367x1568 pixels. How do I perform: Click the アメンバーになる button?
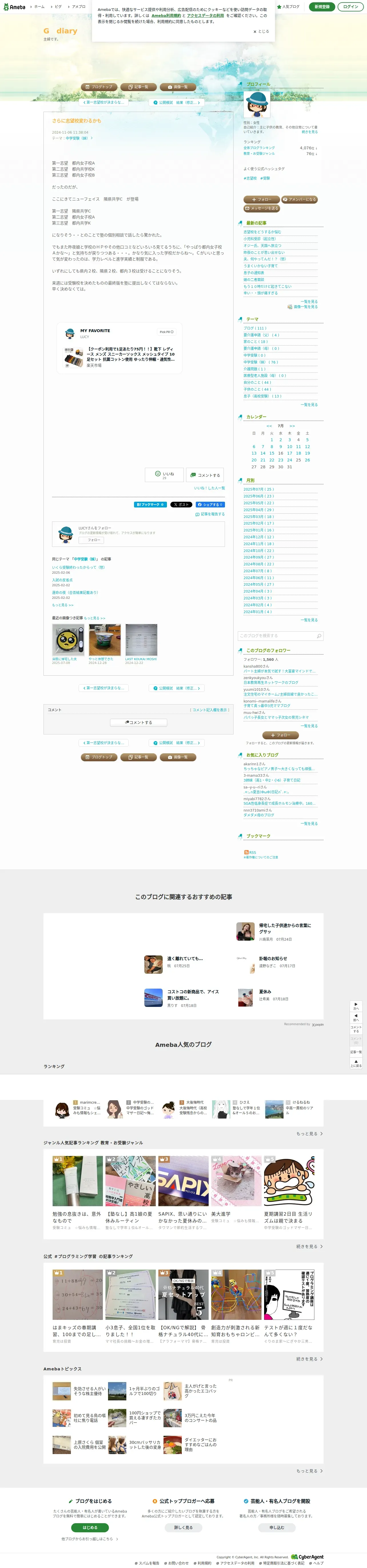tap(299, 199)
